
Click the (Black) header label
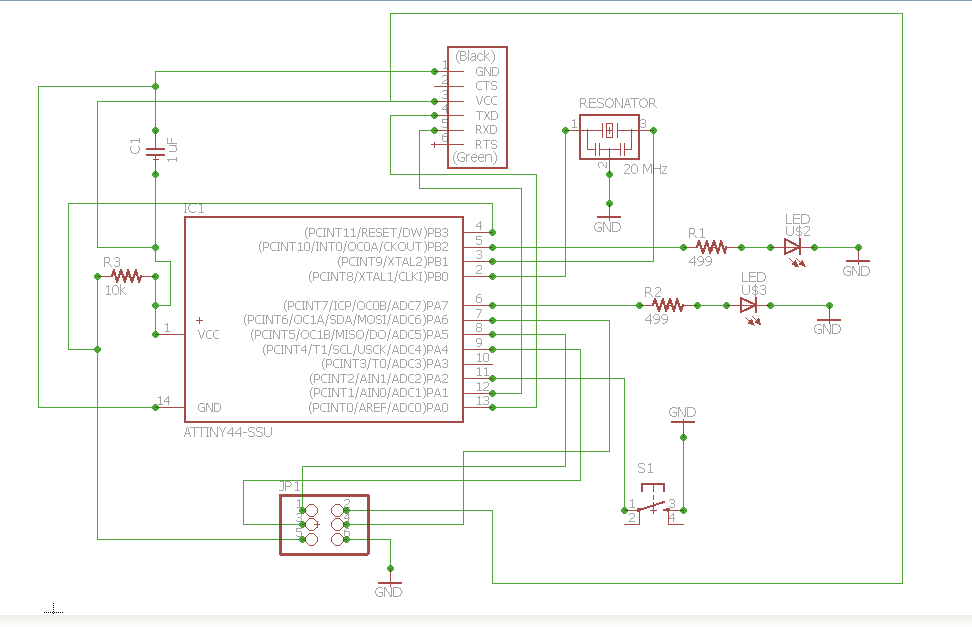475,56
